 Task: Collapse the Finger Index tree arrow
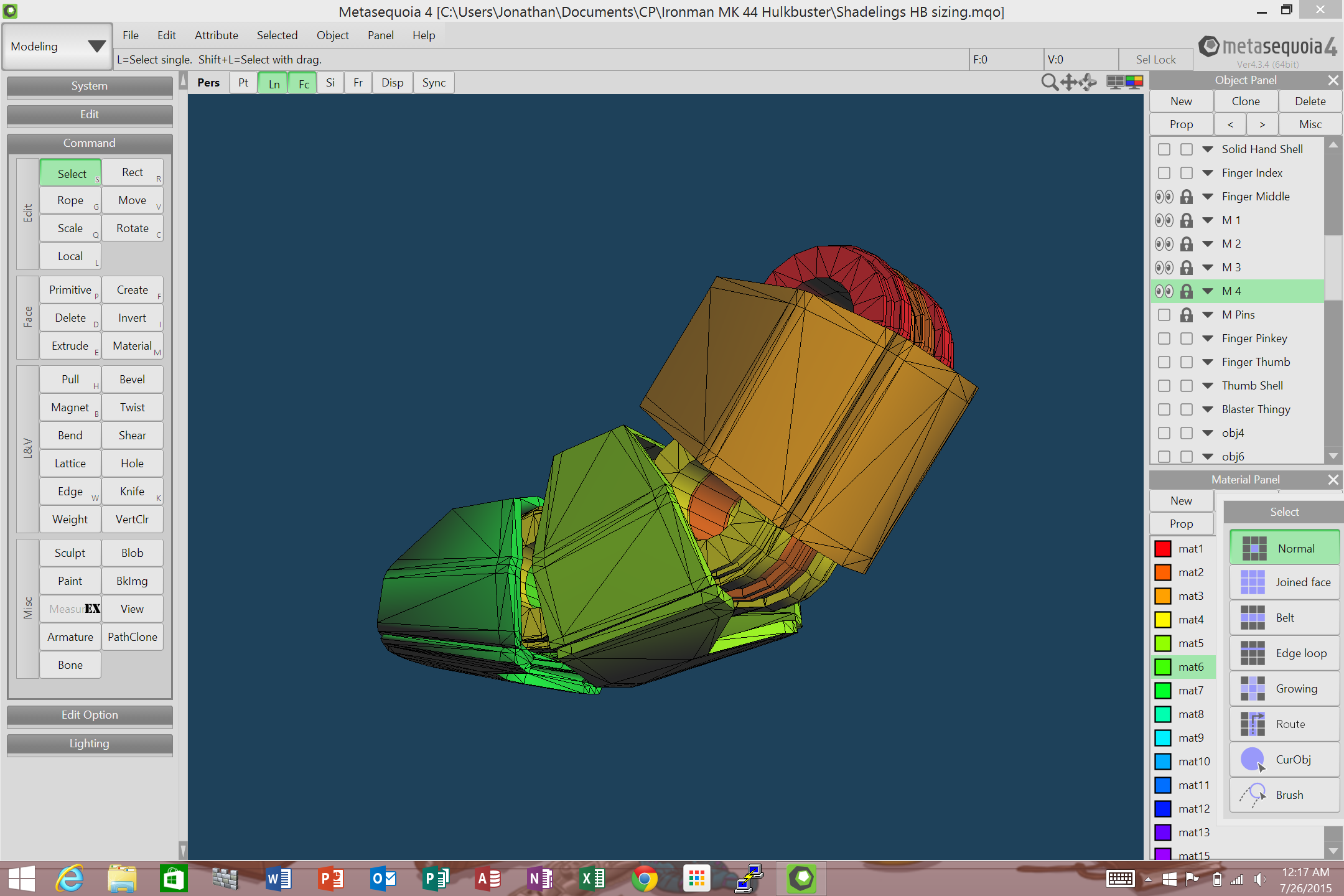click(x=1208, y=173)
